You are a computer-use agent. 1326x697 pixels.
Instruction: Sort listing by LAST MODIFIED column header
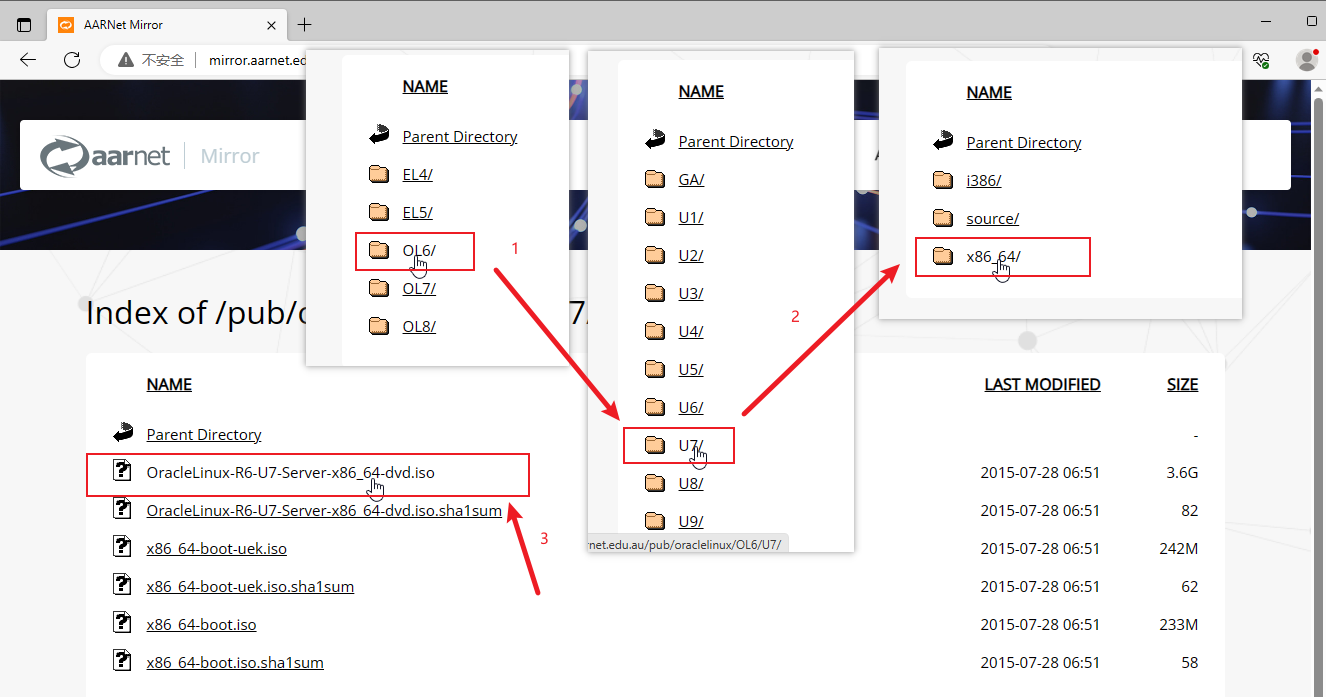tap(1042, 384)
